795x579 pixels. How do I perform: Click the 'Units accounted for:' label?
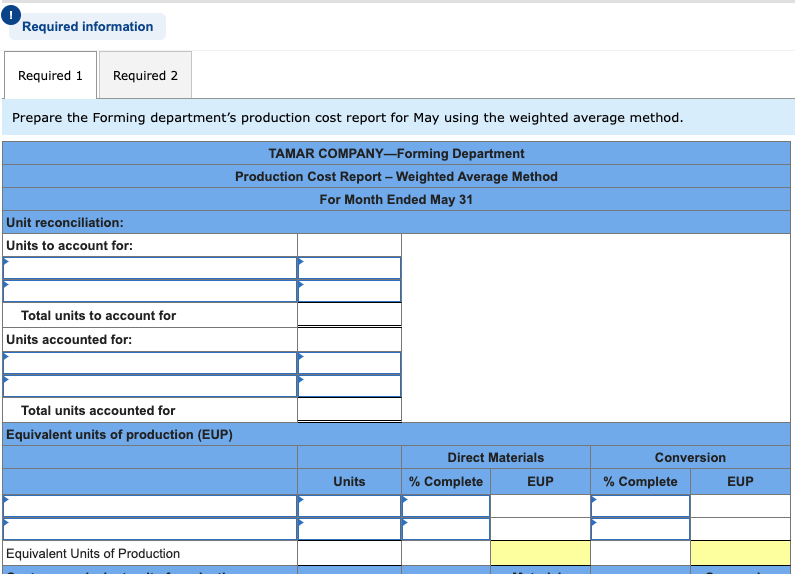point(69,339)
